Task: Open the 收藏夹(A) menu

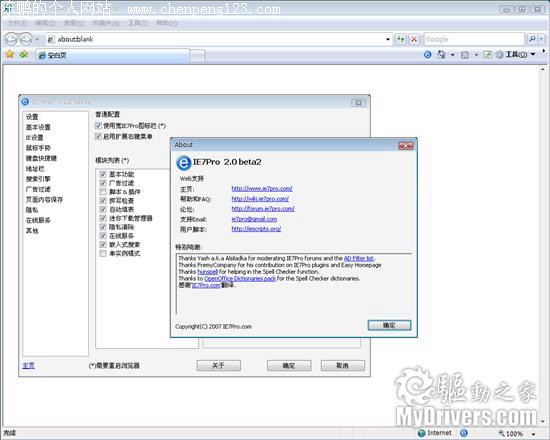Action: coord(106,23)
